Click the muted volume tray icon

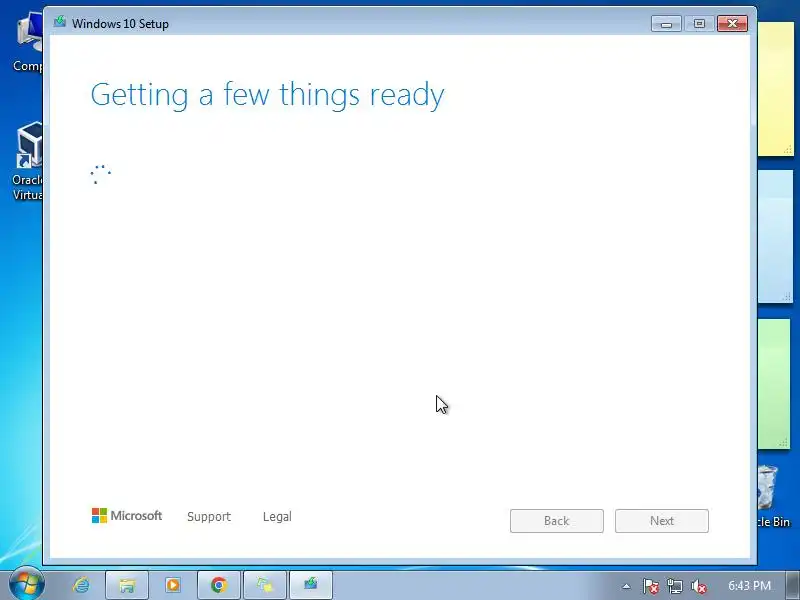[x=698, y=586]
